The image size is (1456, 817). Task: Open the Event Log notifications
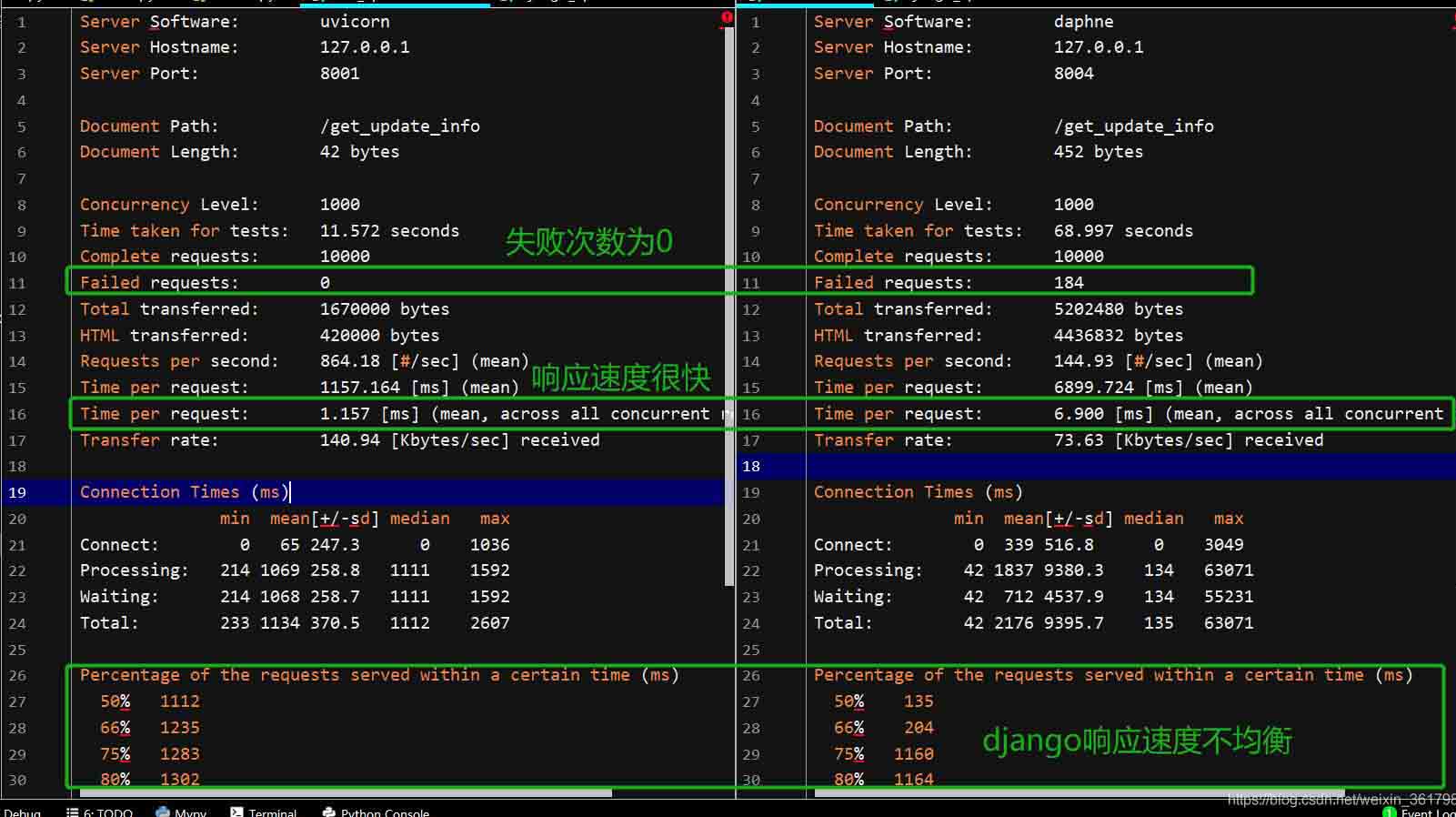(1423, 812)
